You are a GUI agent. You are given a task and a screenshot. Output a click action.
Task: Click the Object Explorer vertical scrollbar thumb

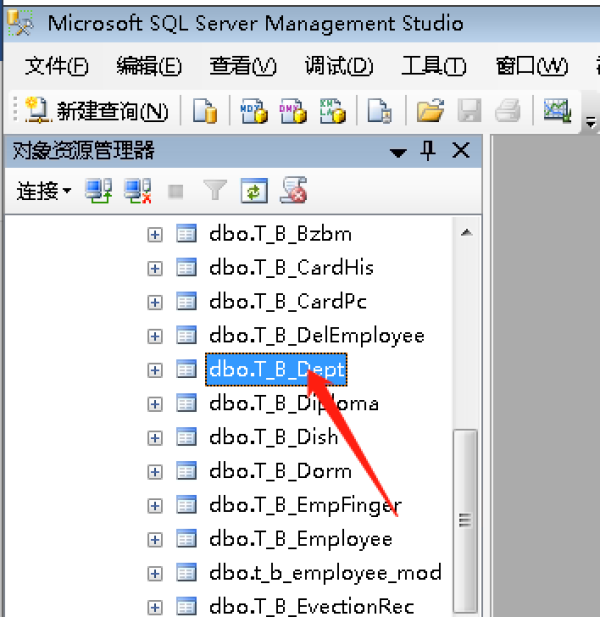(465, 520)
